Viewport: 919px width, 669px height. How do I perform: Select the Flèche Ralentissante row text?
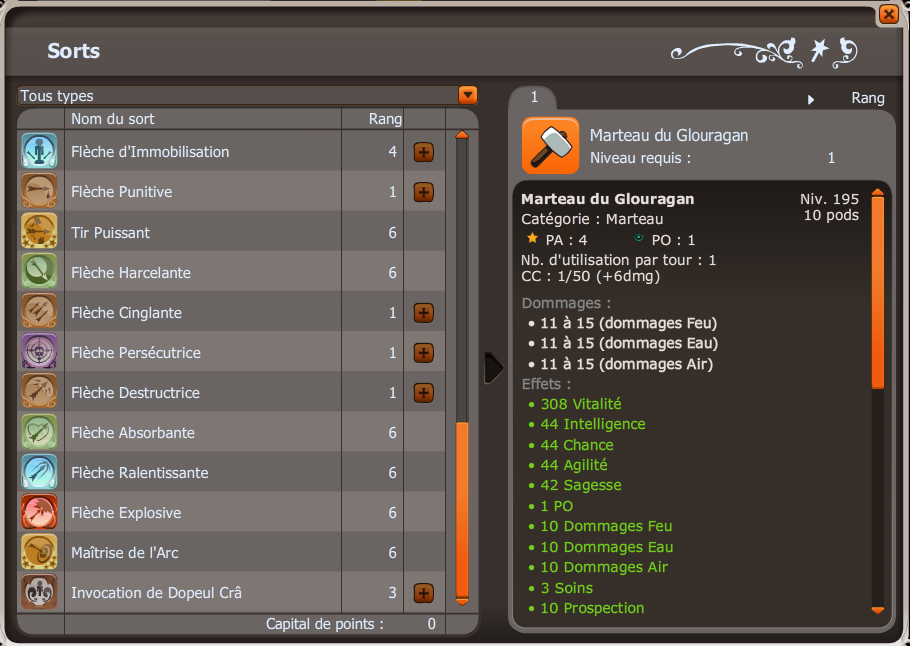(x=139, y=473)
